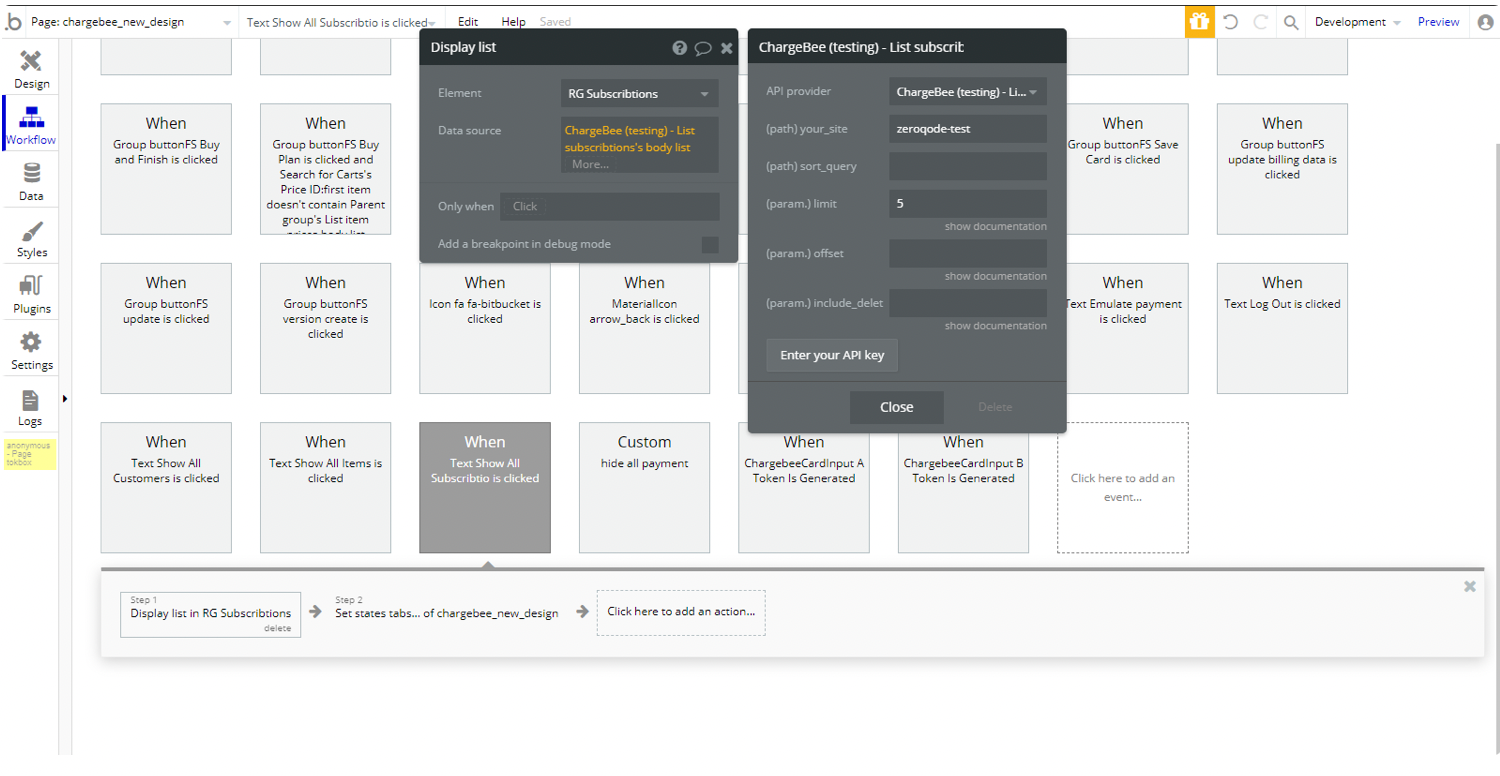Screen dimensions: 1500x776
Task: Delete Step 1 via delete link
Action: (x=277, y=629)
